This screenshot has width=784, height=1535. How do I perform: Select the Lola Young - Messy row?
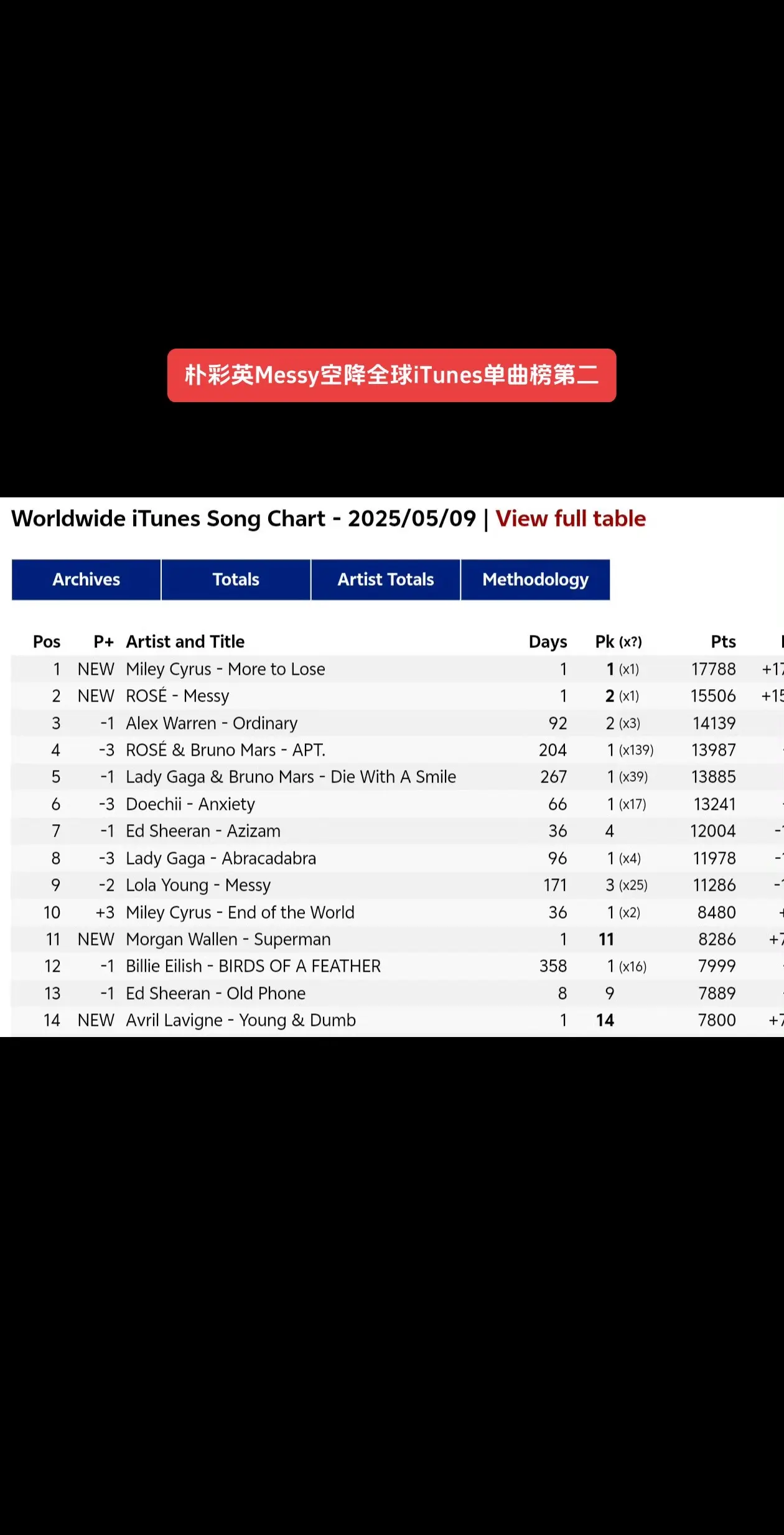point(398,885)
